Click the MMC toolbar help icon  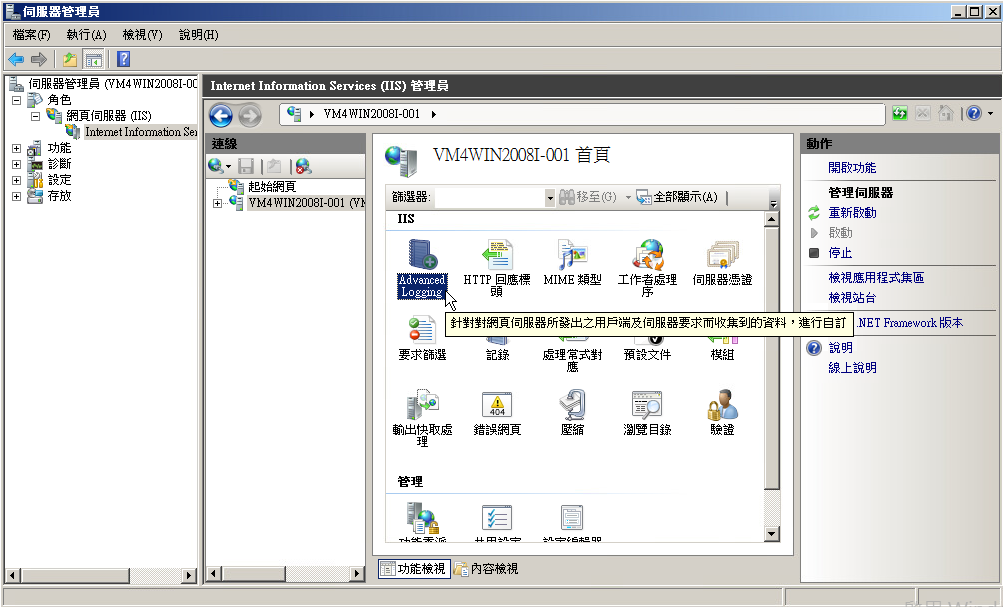(x=124, y=59)
